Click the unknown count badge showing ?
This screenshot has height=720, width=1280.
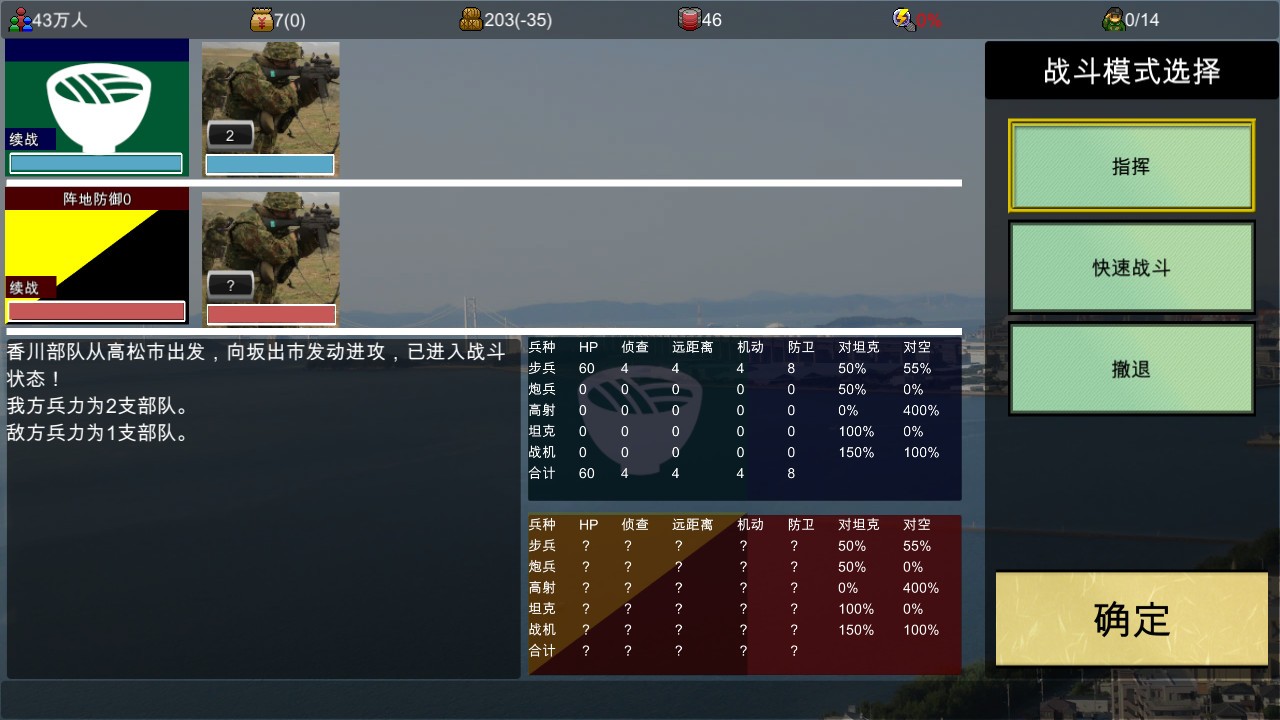pyautogui.click(x=230, y=286)
